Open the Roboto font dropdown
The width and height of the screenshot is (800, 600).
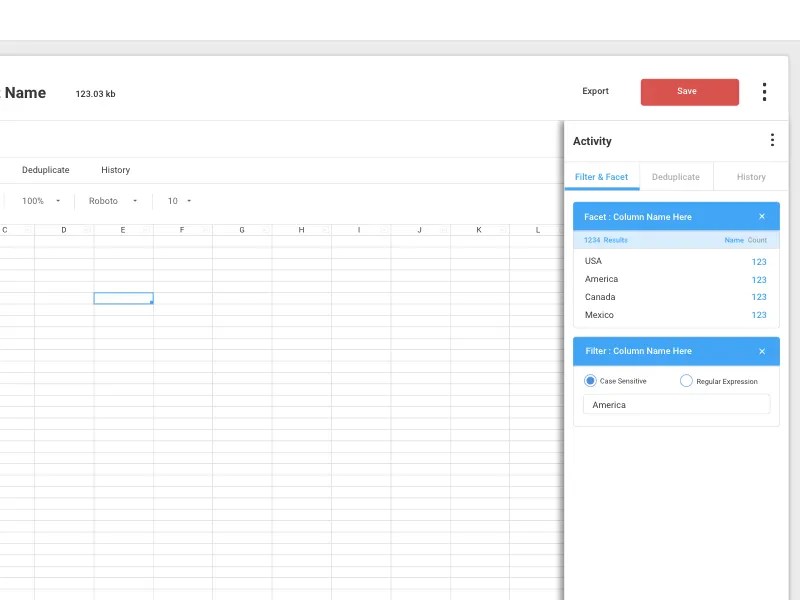tap(111, 201)
